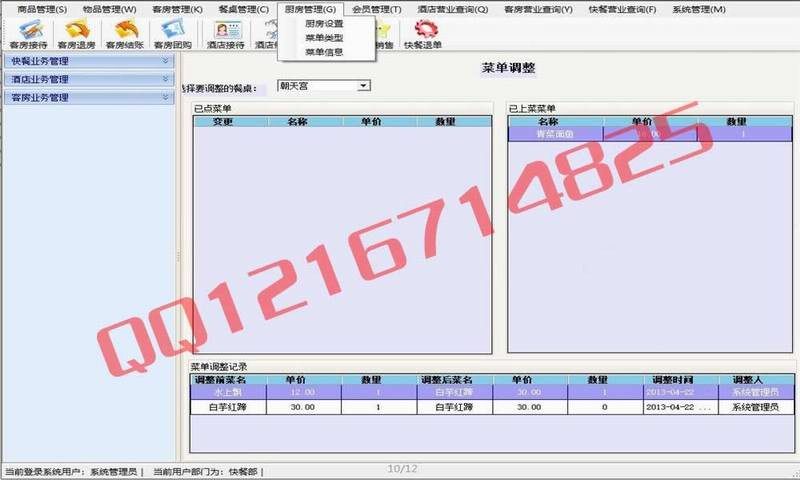
Task: Open the 客房团购 toolbar icon
Action: pos(172,34)
